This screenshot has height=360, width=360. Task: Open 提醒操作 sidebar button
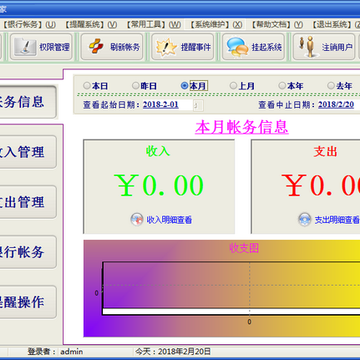click(27, 302)
